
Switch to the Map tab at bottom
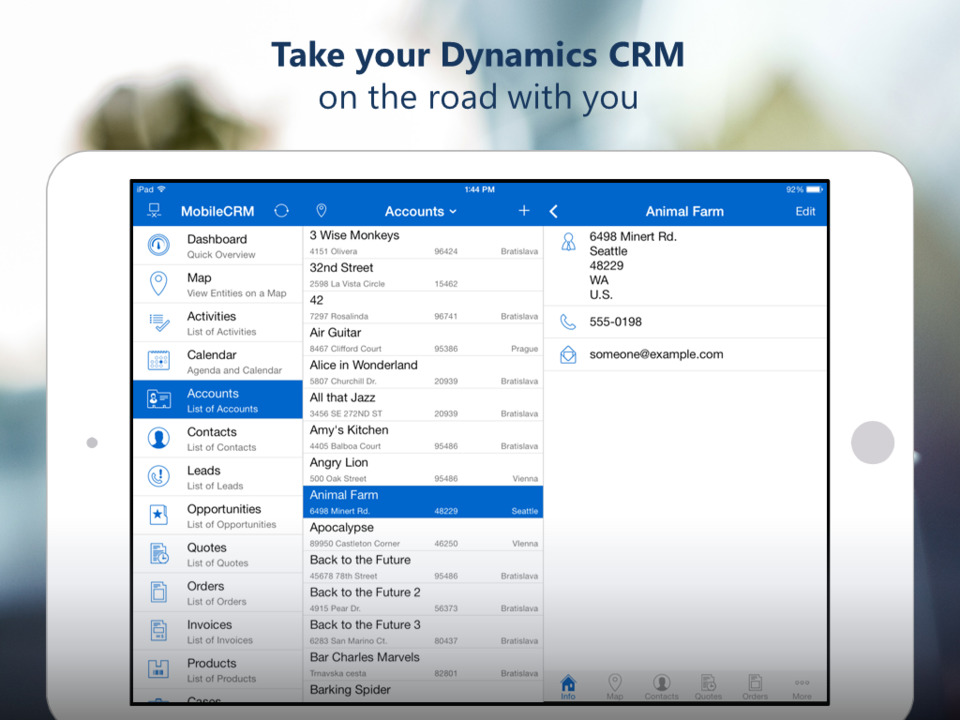tap(615, 684)
